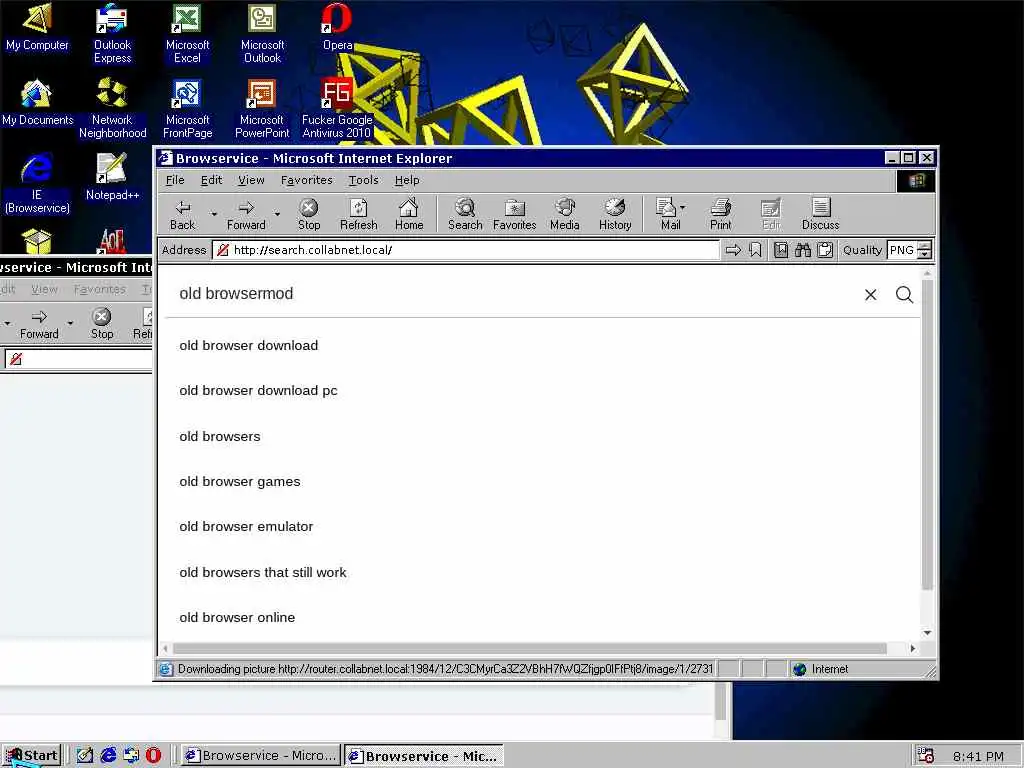Expand Forward button history dropdown arrow

tap(277, 214)
